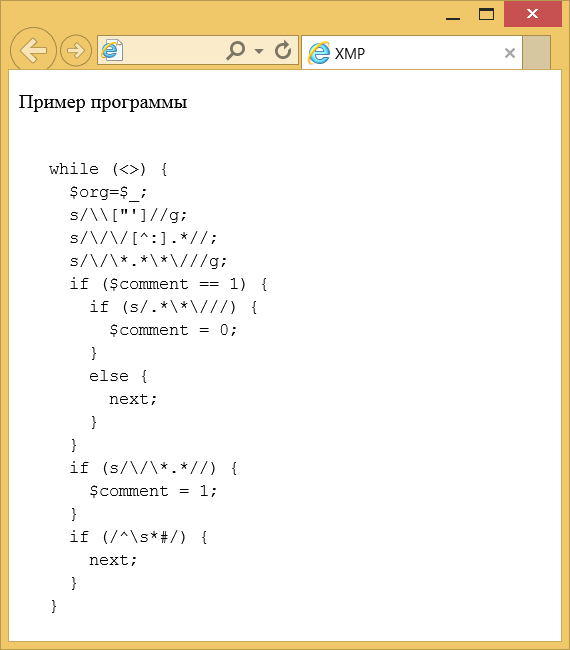Screen dimensions: 570x650
Task: Click the line '$comment = 0;'
Action: click(173, 330)
